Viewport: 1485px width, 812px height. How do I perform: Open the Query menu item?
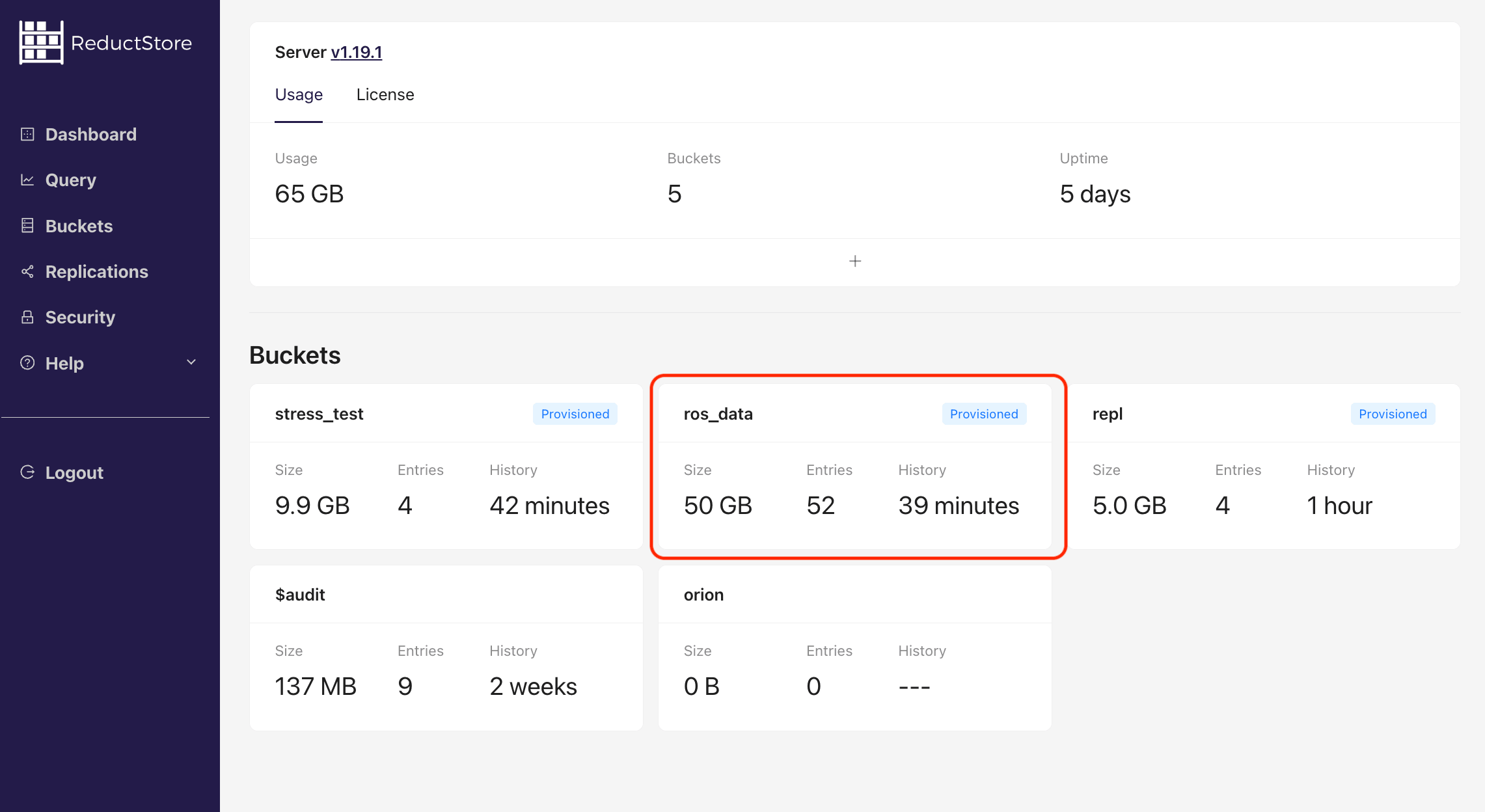71,180
